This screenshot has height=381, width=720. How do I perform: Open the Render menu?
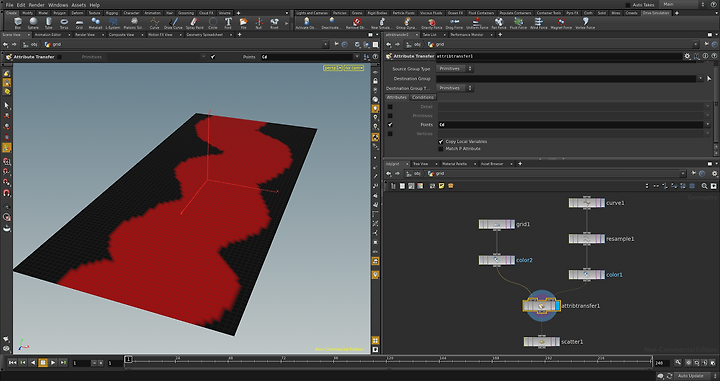[x=36, y=5]
